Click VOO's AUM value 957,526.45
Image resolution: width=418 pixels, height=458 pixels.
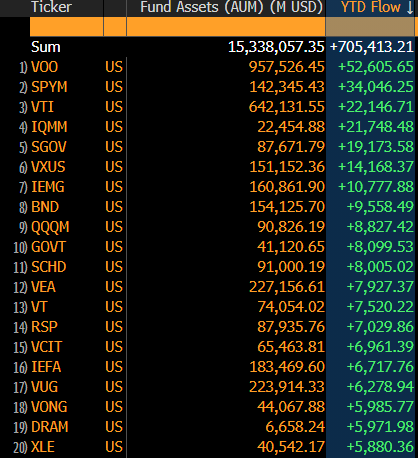coord(287,67)
